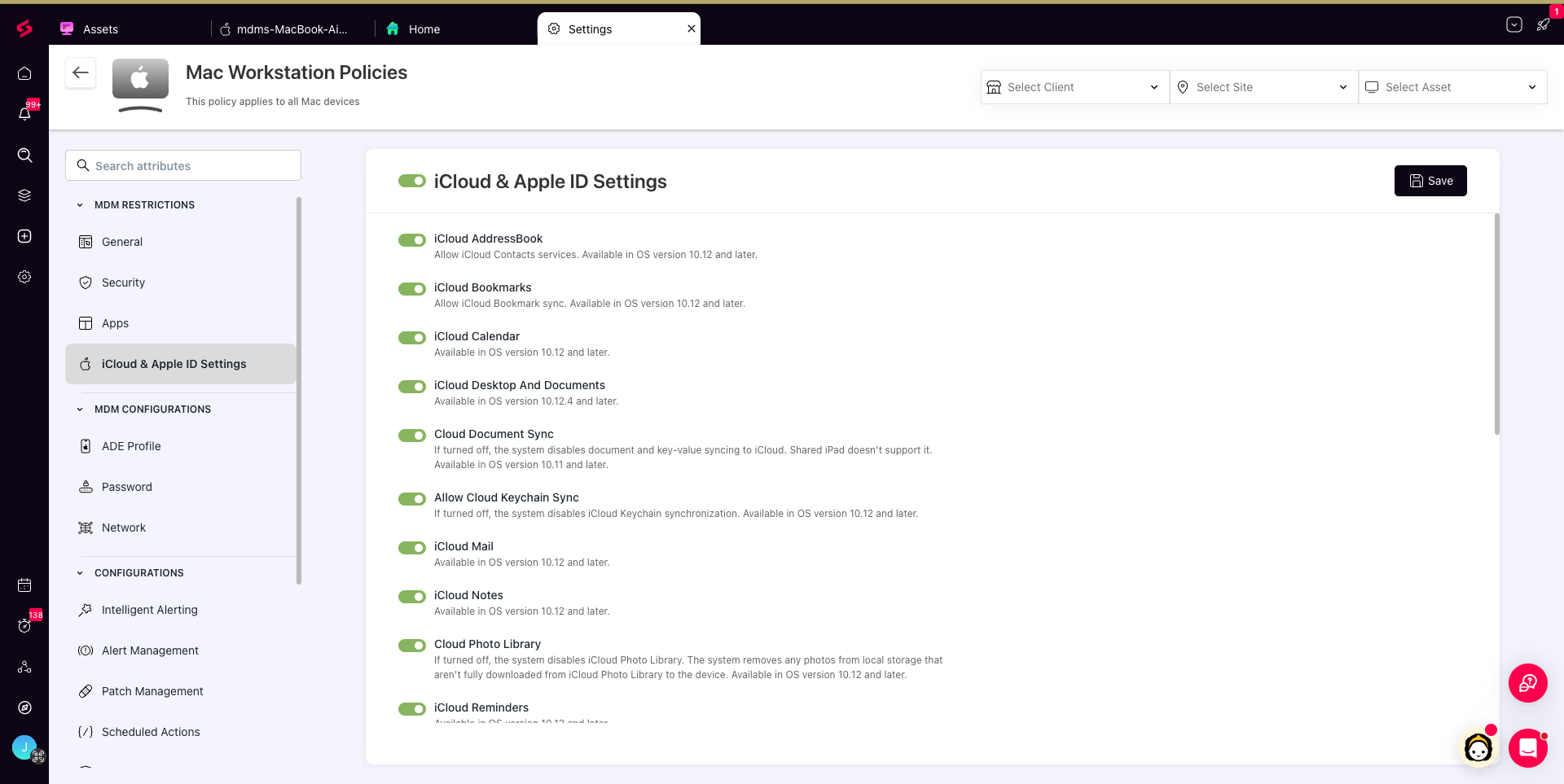Open the Select Asset dropdown
Screen dimensions: 1564x784
point(1452,87)
